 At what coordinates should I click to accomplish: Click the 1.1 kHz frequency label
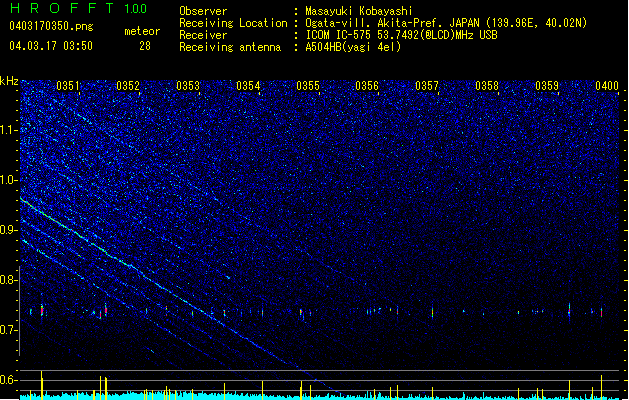click(x=9, y=130)
